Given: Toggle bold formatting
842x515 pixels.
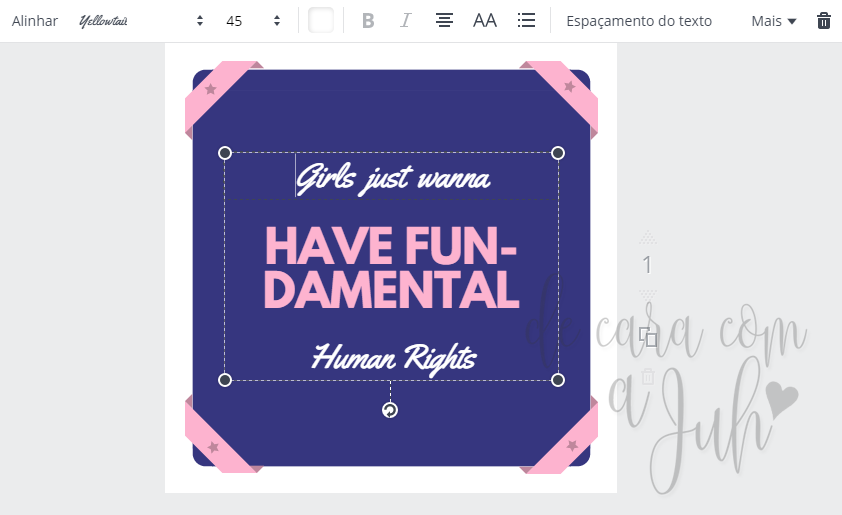Looking at the screenshot, I should pos(368,21).
